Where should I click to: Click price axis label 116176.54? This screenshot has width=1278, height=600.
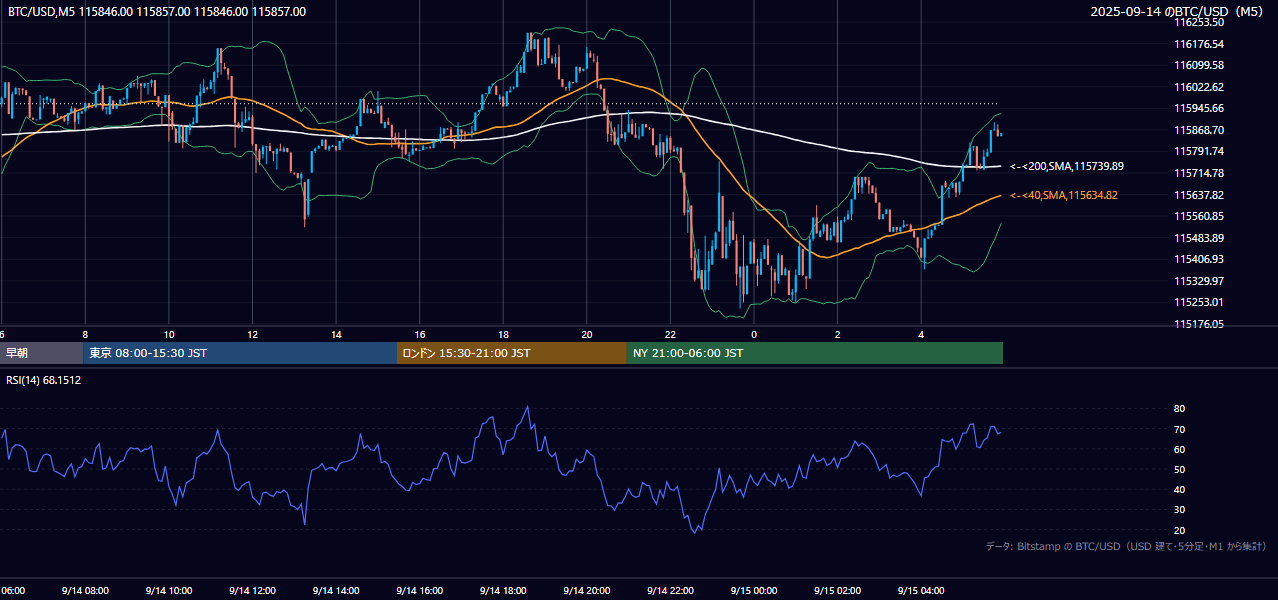click(x=1199, y=44)
